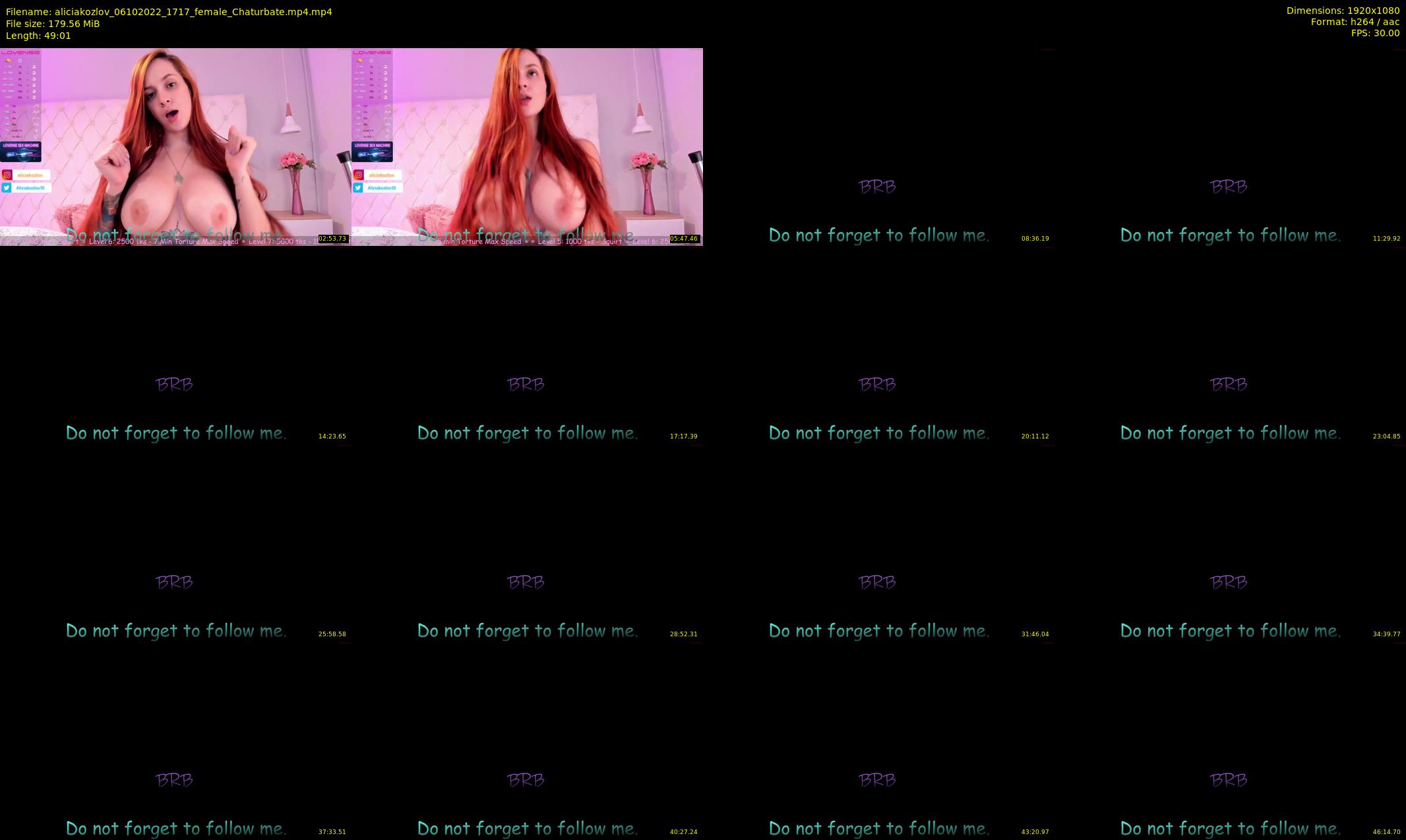This screenshot has height=840, width=1406.
Task: Click 'Do not forget to follow me.' in 34:39.77 frame
Action: 1231,631
